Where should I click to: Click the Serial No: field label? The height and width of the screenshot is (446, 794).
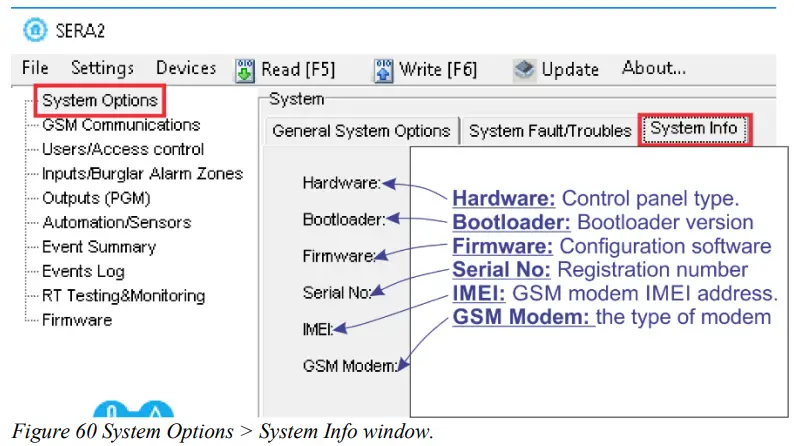[x=337, y=293]
